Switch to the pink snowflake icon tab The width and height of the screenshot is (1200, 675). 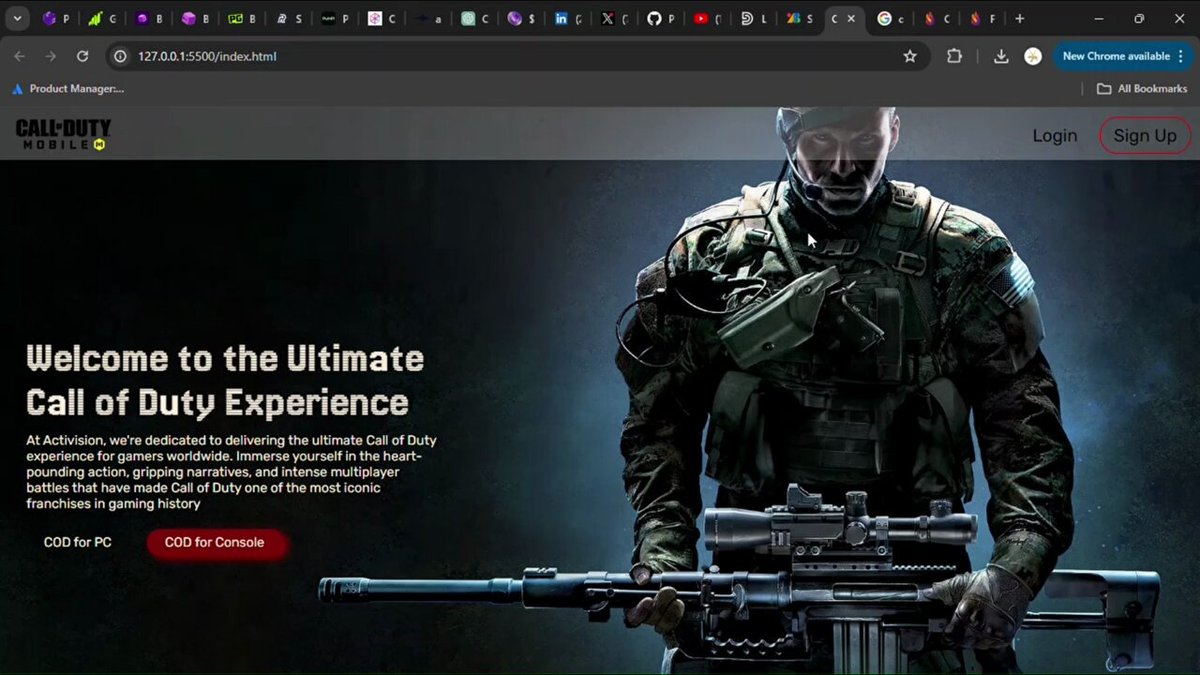(381, 18)
